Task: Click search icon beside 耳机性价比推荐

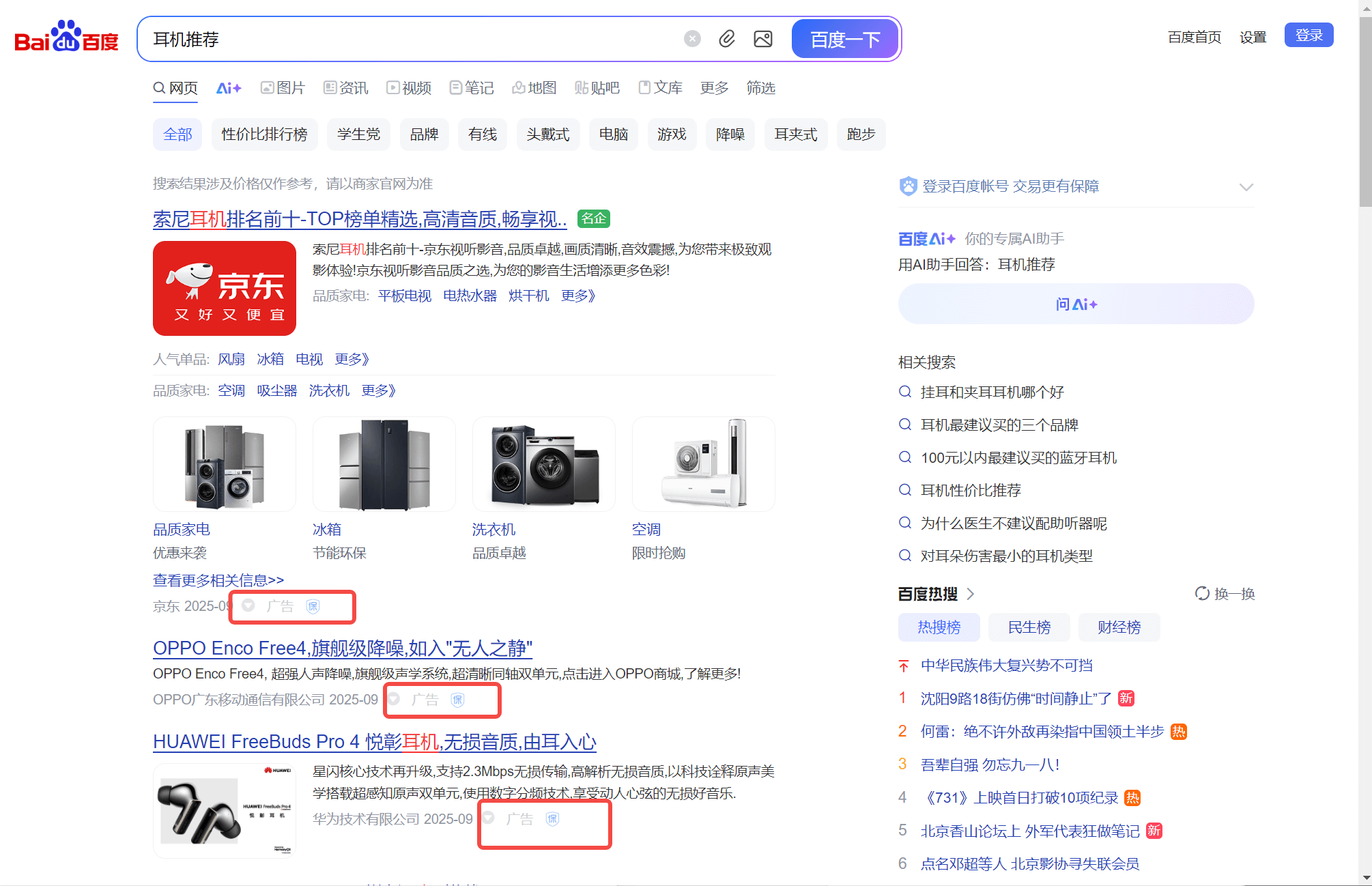Action: click(905, 490)
